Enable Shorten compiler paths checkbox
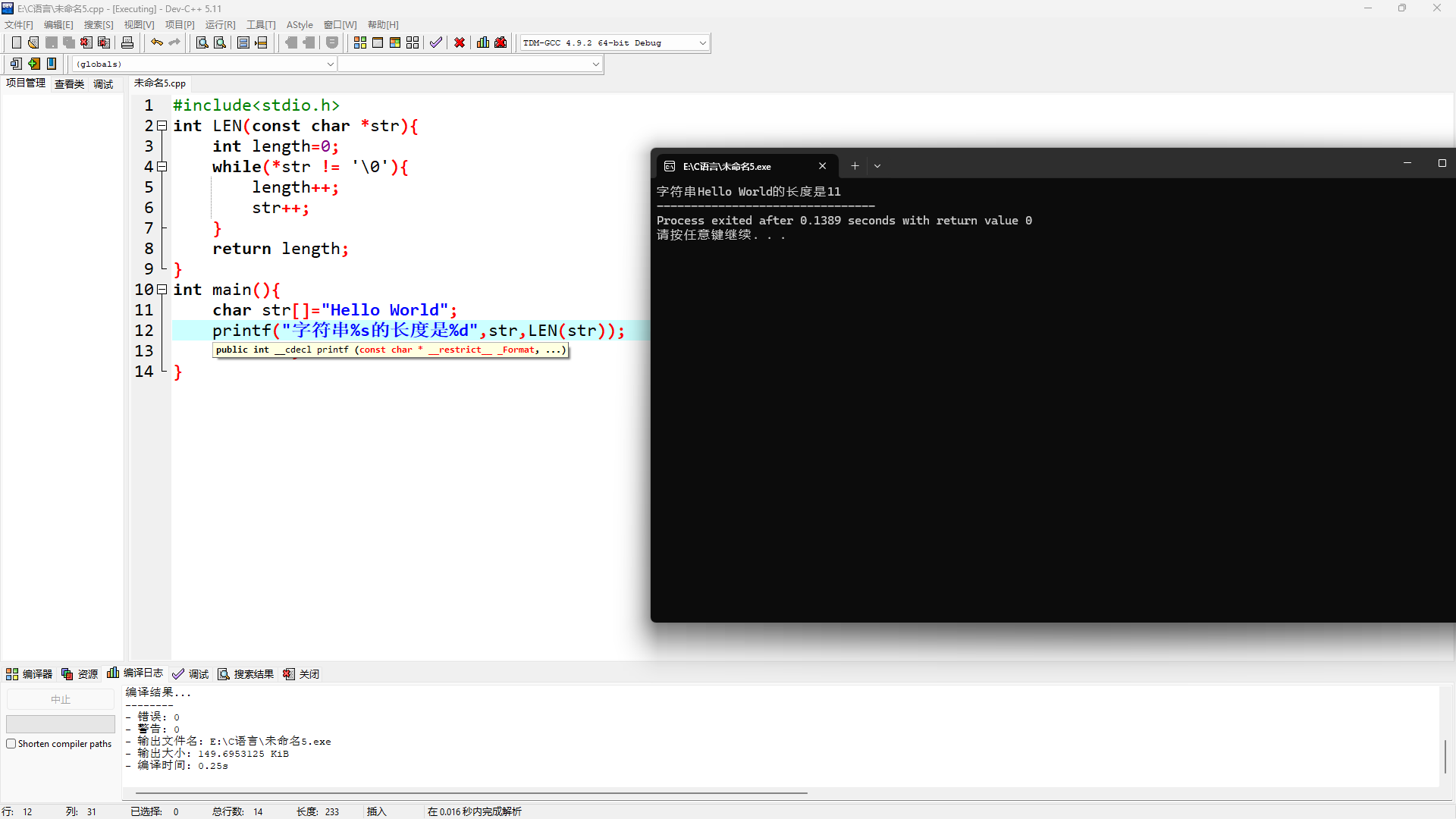Screen dimensions: 1456x819 pos(11,744)
